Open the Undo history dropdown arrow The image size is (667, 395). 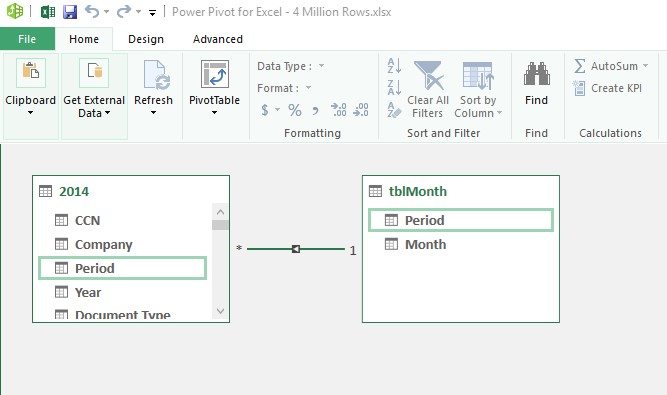pyautogui.click(x=106, y=12)
